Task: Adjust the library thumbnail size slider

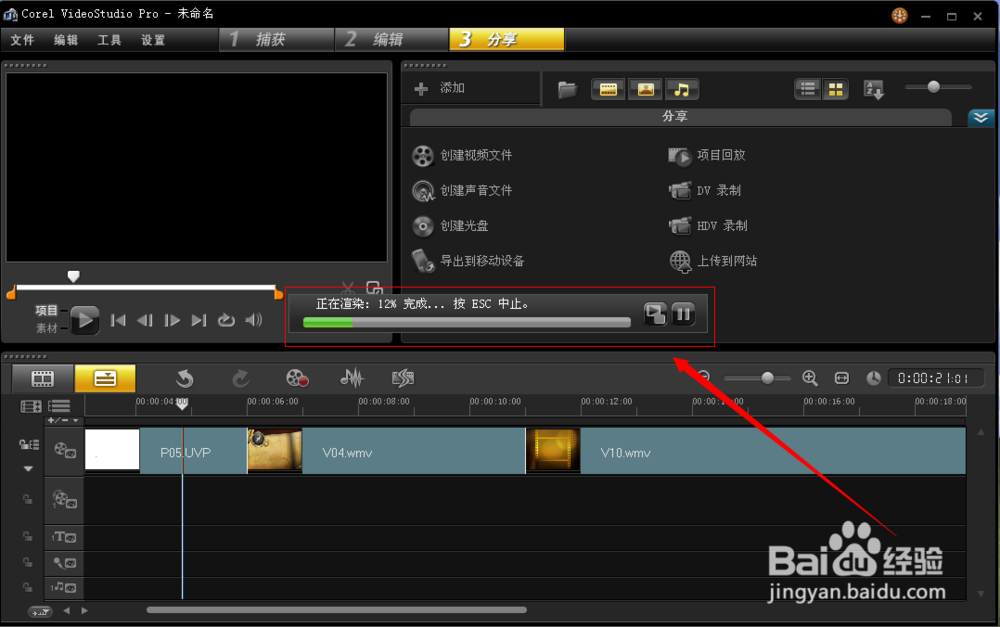Action: click(x=934, y=87)
